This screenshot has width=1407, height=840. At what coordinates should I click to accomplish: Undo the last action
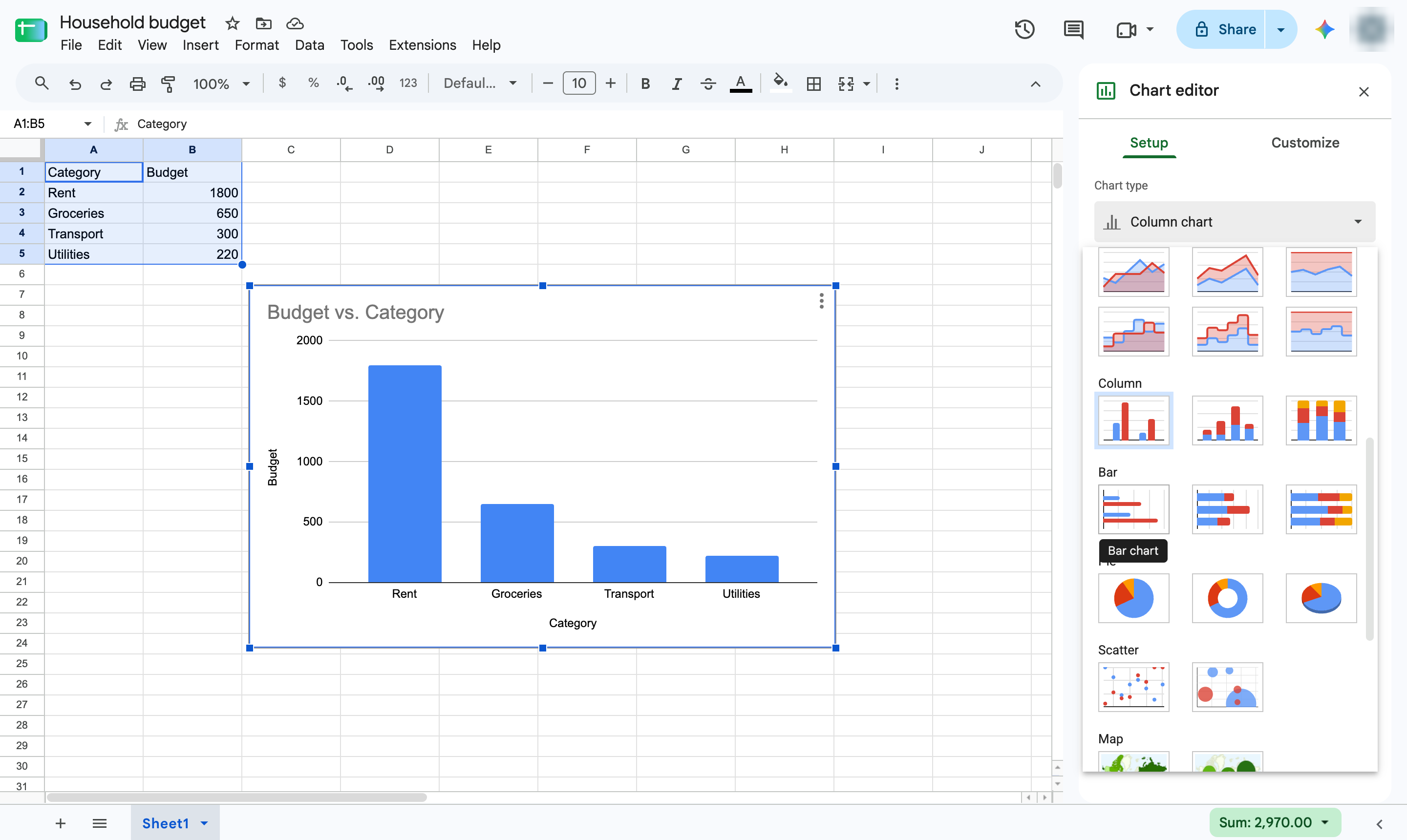tap(75, 84)
